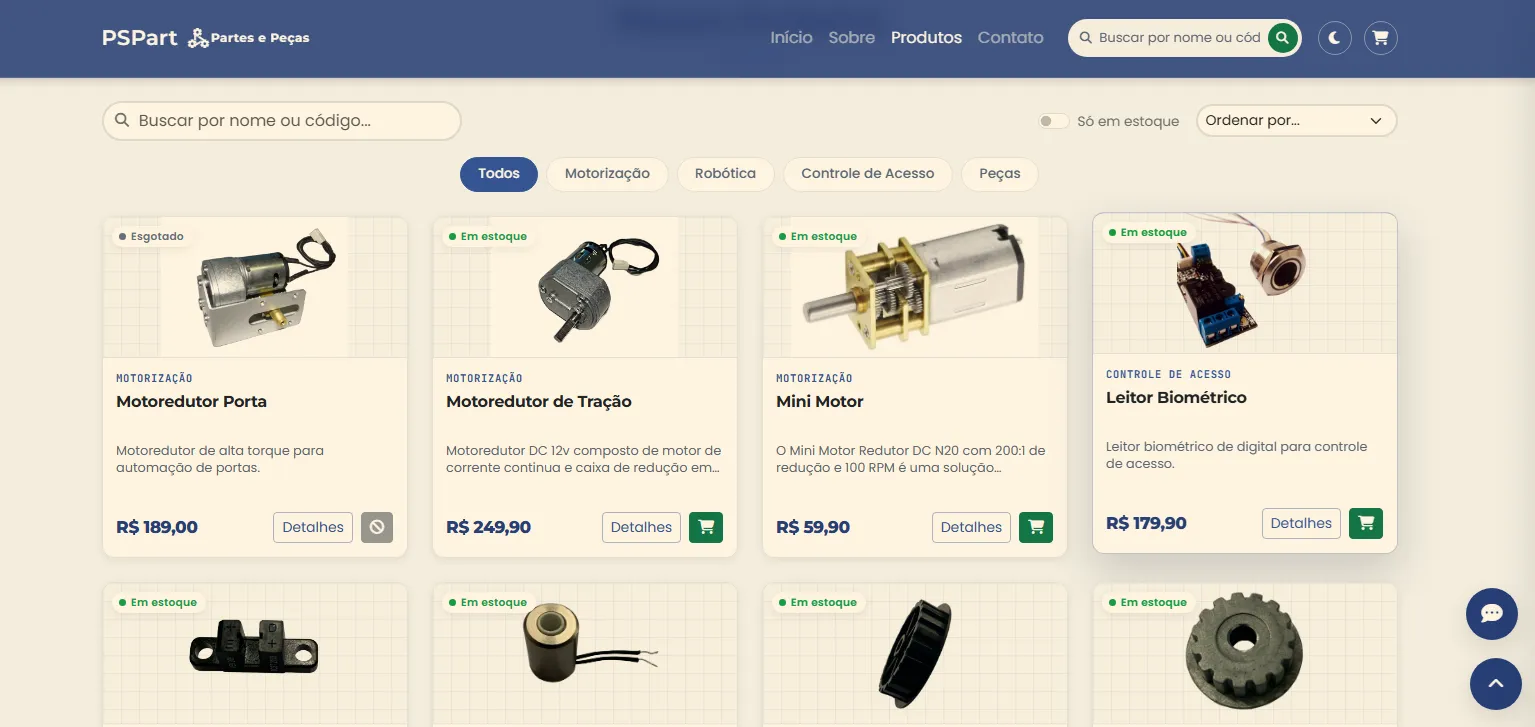This screenshot has width=1535, height=727.
Task: Click the header search input field
Action: click(x=1179, y=38)
